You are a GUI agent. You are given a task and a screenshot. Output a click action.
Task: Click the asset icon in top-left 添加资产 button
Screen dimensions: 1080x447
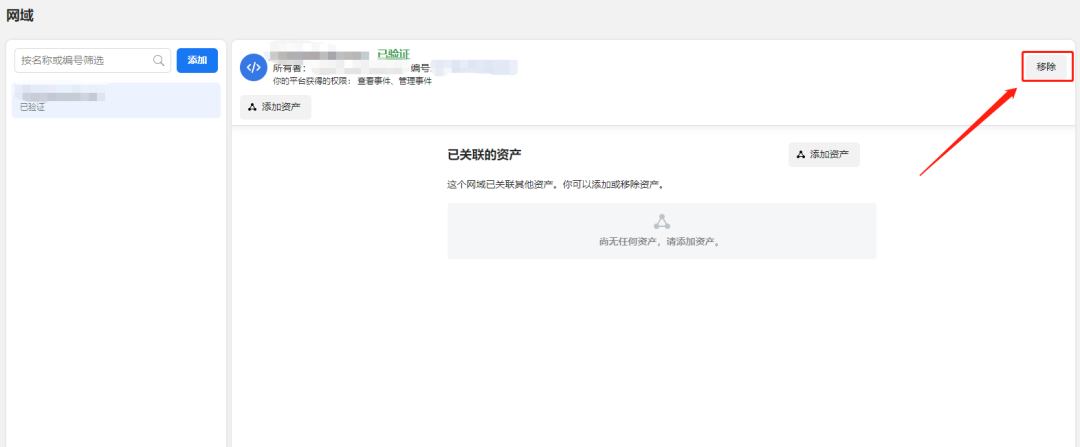252,107
